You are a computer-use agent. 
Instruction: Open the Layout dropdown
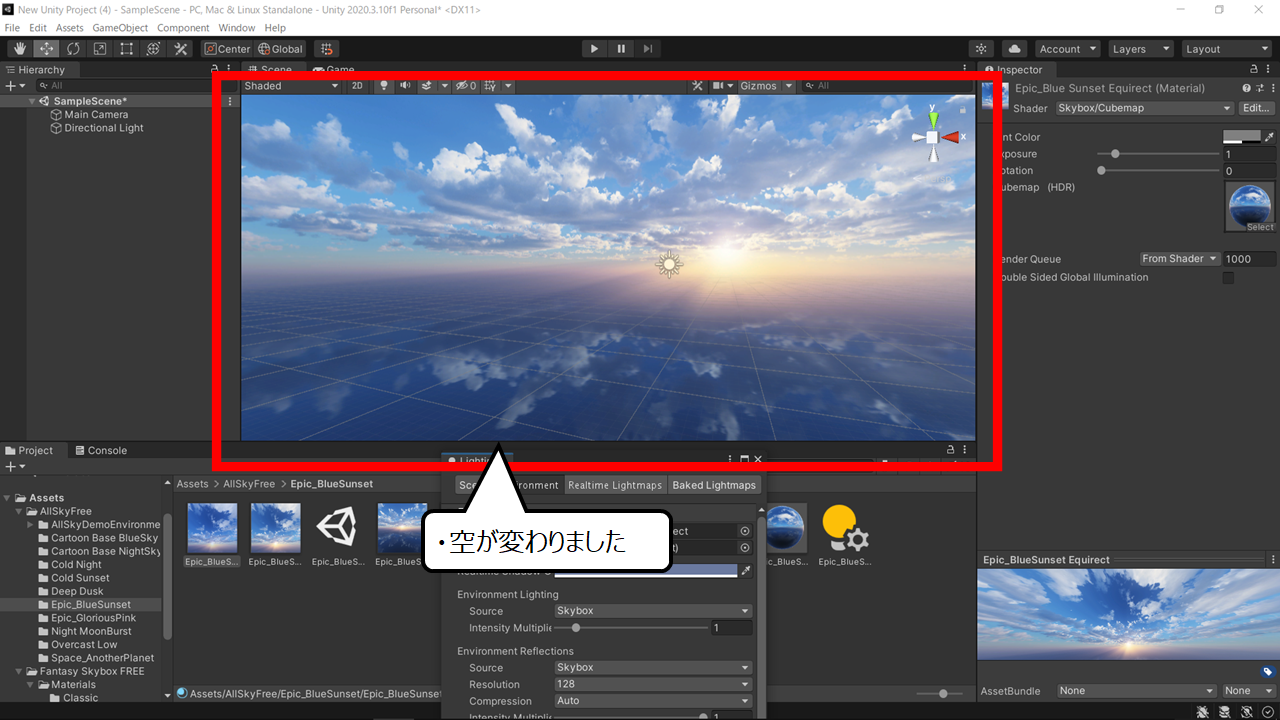(1225, 48)
